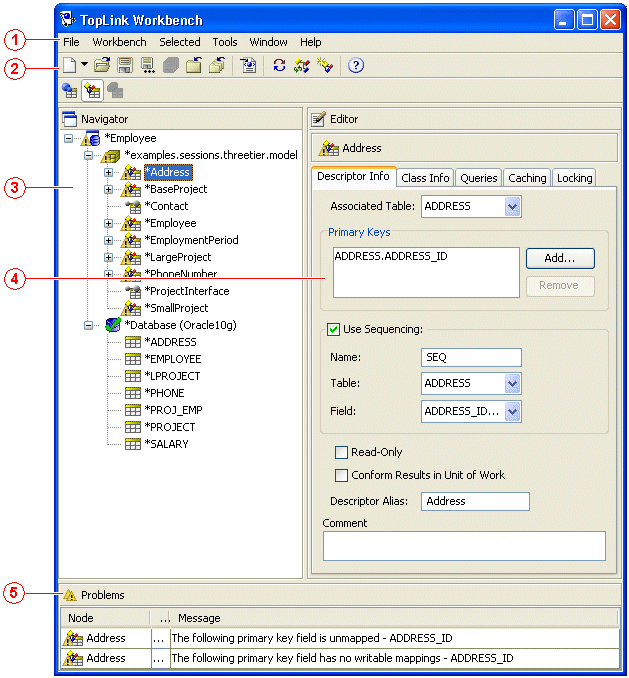Select the *PROJ_EMP table in Navigator
The height and width of the screenshot is (678, 629).
[x=173, y=410]
